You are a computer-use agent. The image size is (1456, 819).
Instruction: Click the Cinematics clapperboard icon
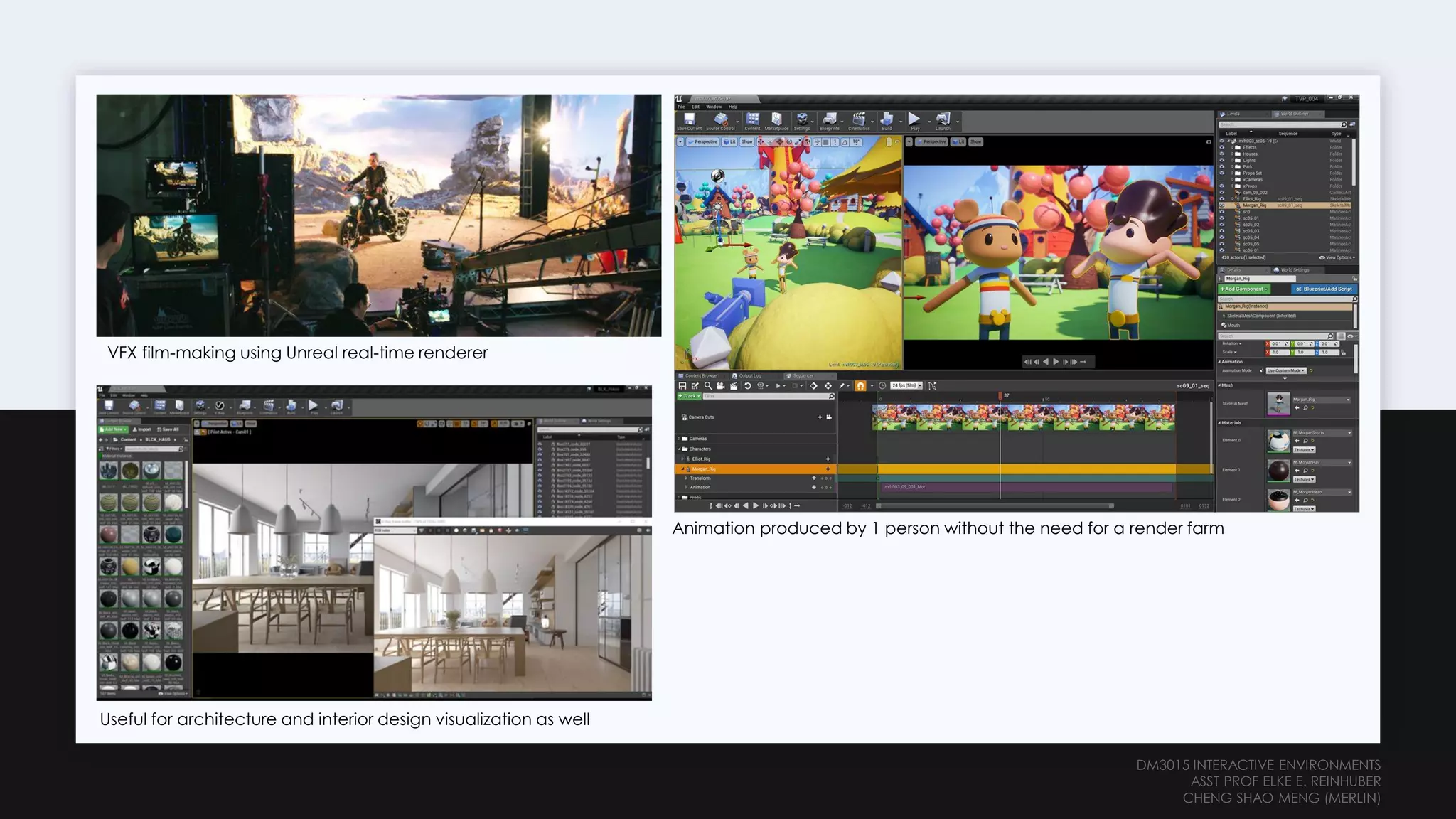[x=859, y=121]
